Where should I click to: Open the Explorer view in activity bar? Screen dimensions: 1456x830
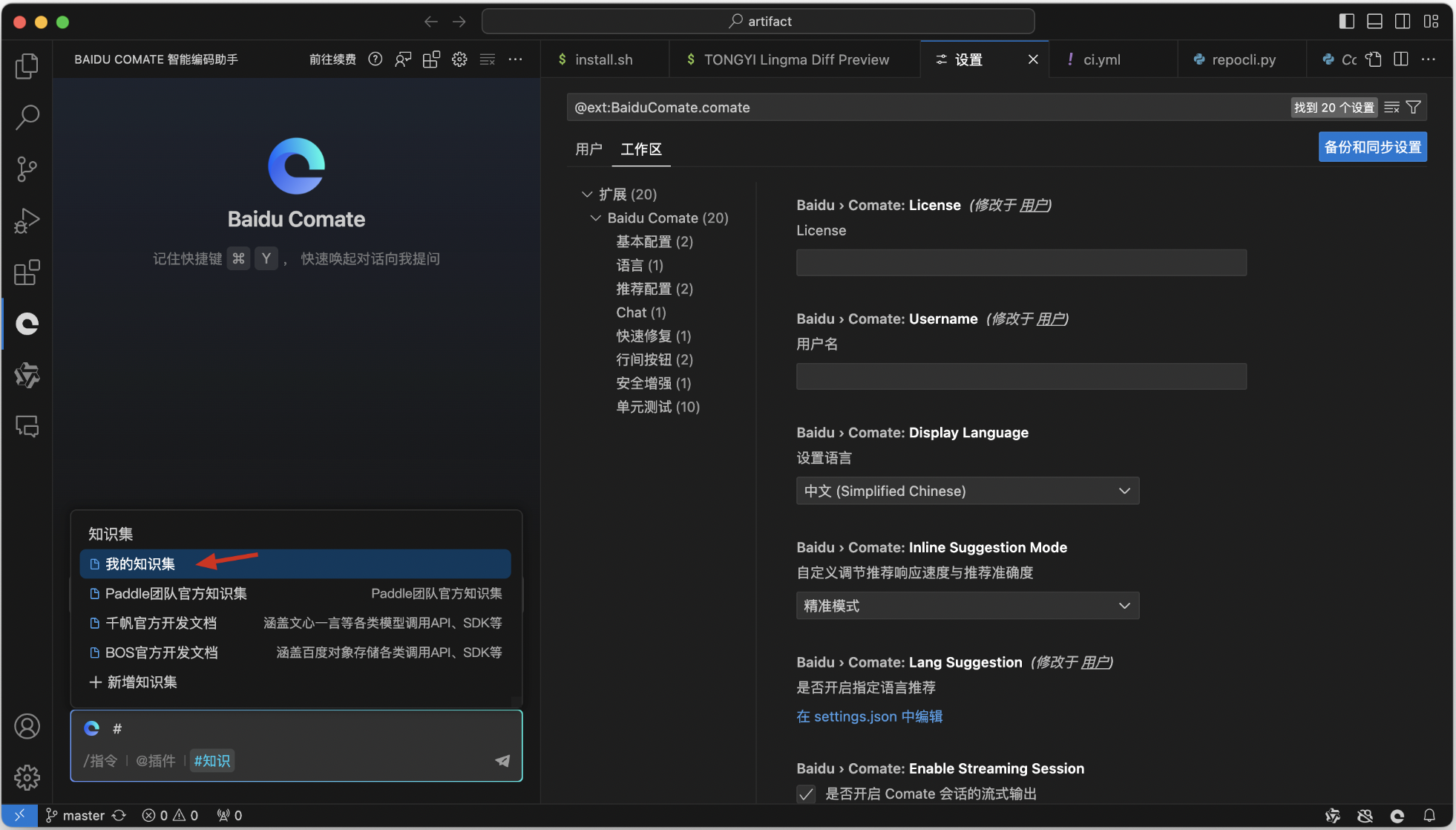(27, 66)
